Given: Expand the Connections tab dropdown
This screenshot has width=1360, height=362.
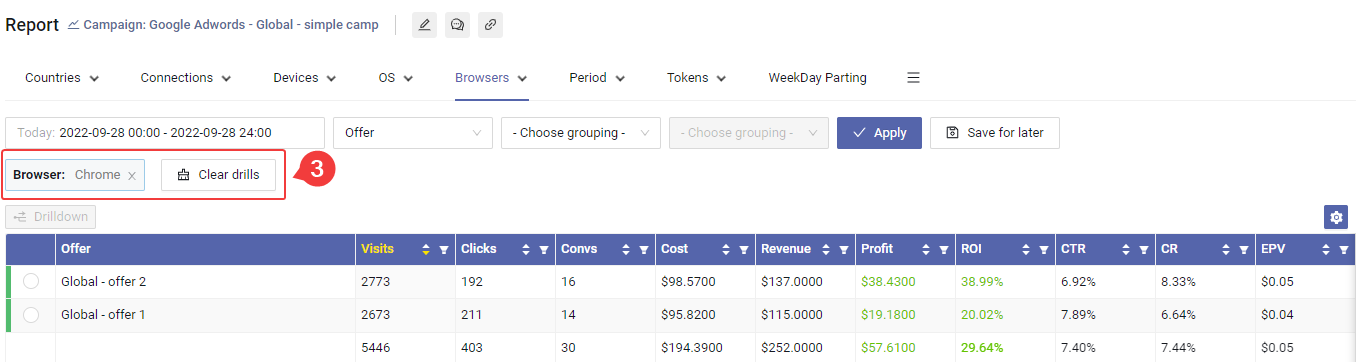Looking at the screenshot, I should click(226, 78).
